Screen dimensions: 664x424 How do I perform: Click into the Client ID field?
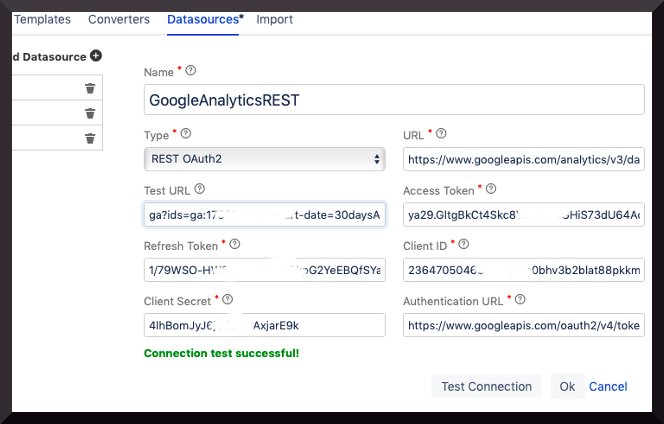click(524, 270)
